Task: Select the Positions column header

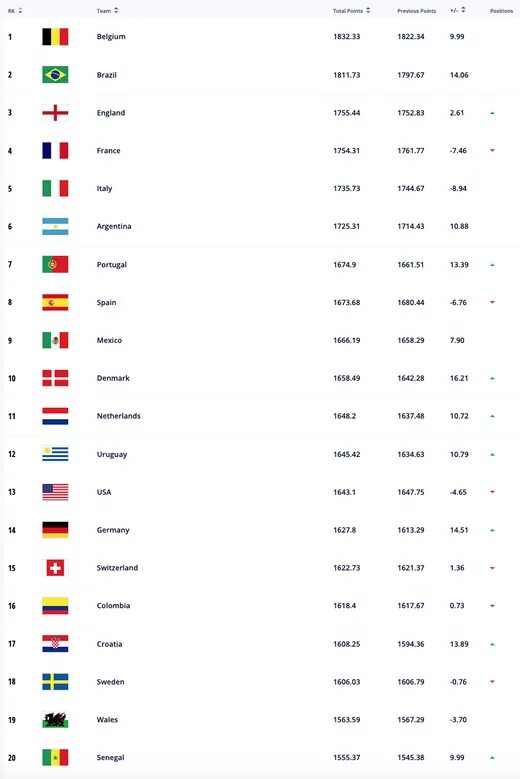Action: (501, 11)
